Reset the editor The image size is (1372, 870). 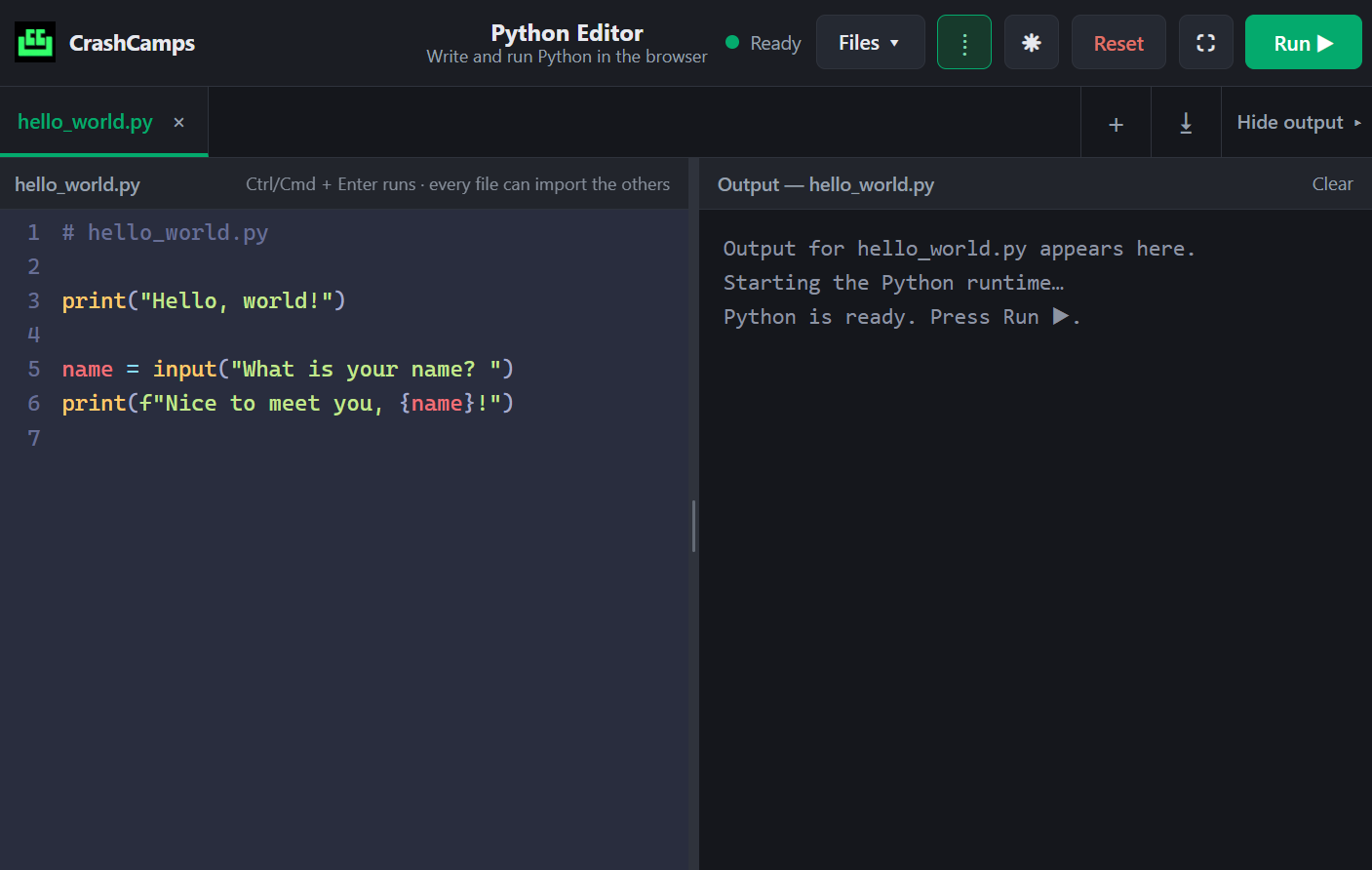coord(1118,42)
